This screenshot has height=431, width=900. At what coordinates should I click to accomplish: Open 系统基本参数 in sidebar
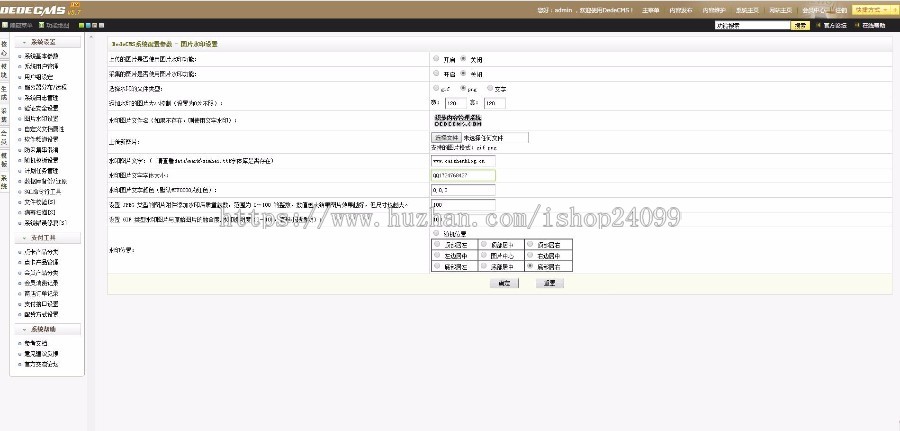point(41,56)
